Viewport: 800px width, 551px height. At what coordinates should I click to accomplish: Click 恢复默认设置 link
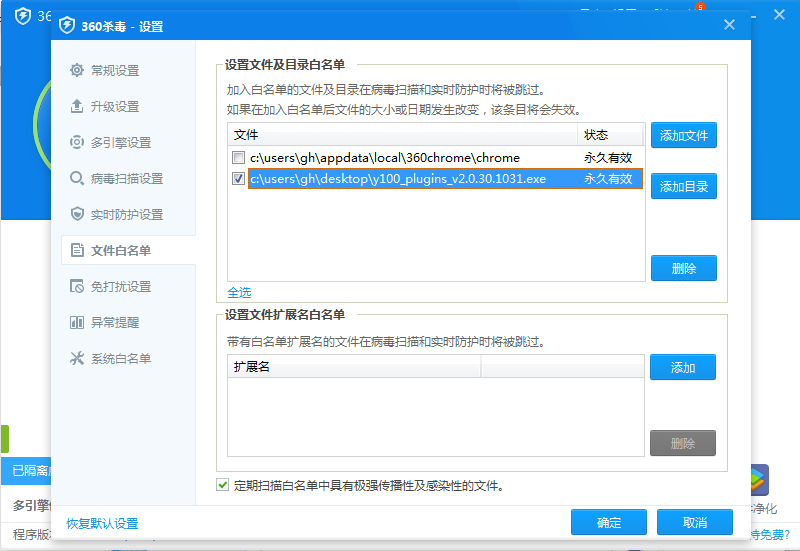pos(102,523)
